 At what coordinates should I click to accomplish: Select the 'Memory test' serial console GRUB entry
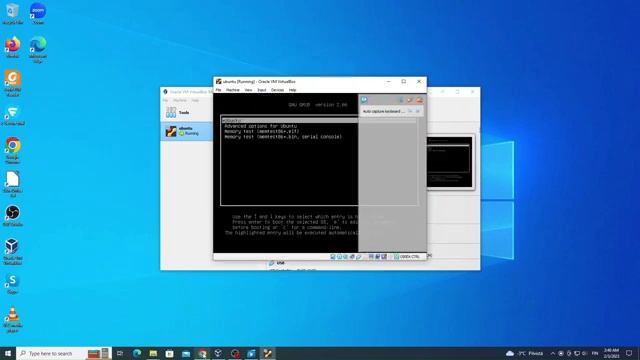click(283, 137)
